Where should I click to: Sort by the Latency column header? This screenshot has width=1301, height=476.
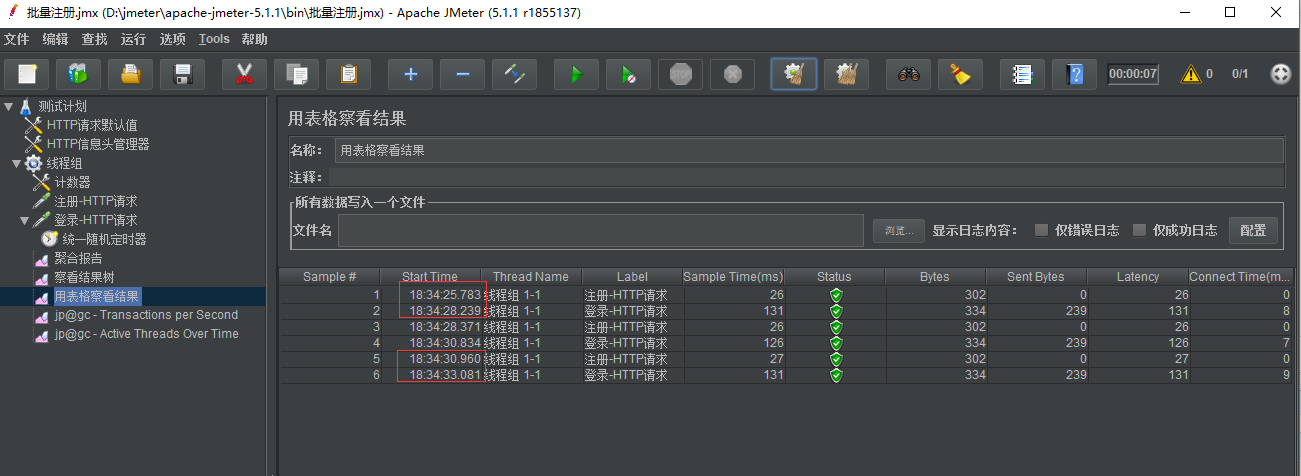point(1138,277)
